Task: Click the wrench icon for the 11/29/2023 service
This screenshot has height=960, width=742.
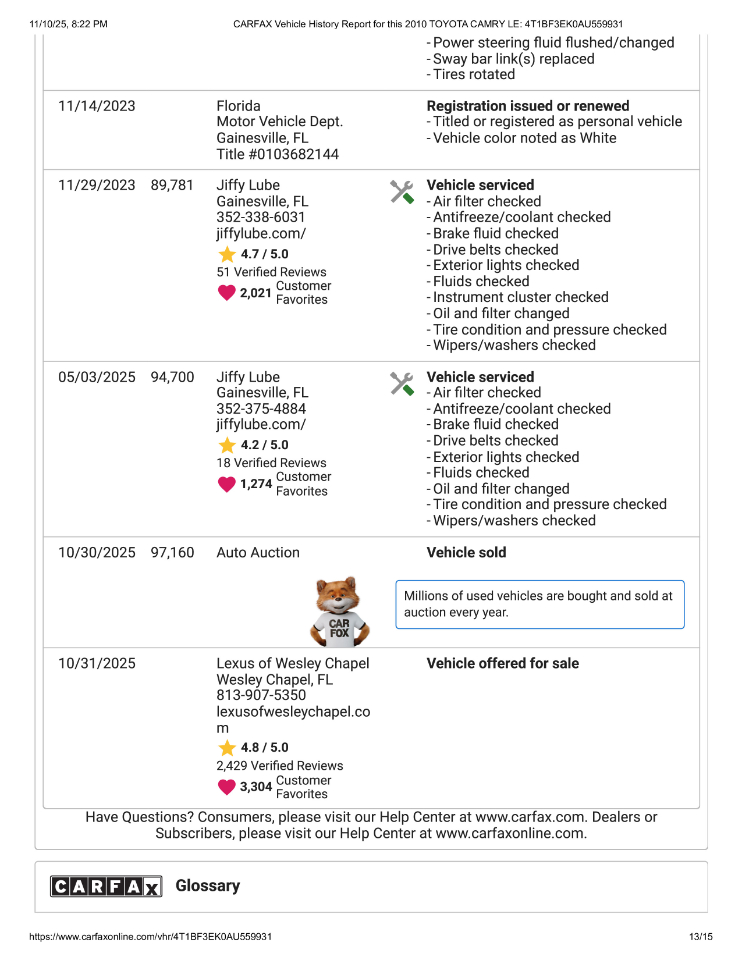Action: tap(402, 192)
